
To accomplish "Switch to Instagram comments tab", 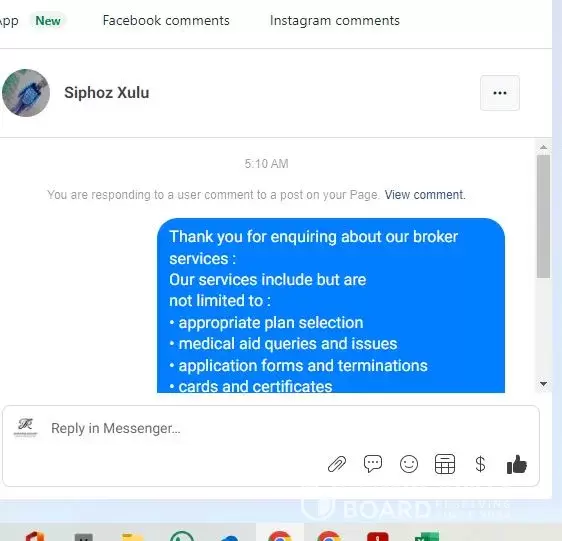I will [x=335, y=20].
